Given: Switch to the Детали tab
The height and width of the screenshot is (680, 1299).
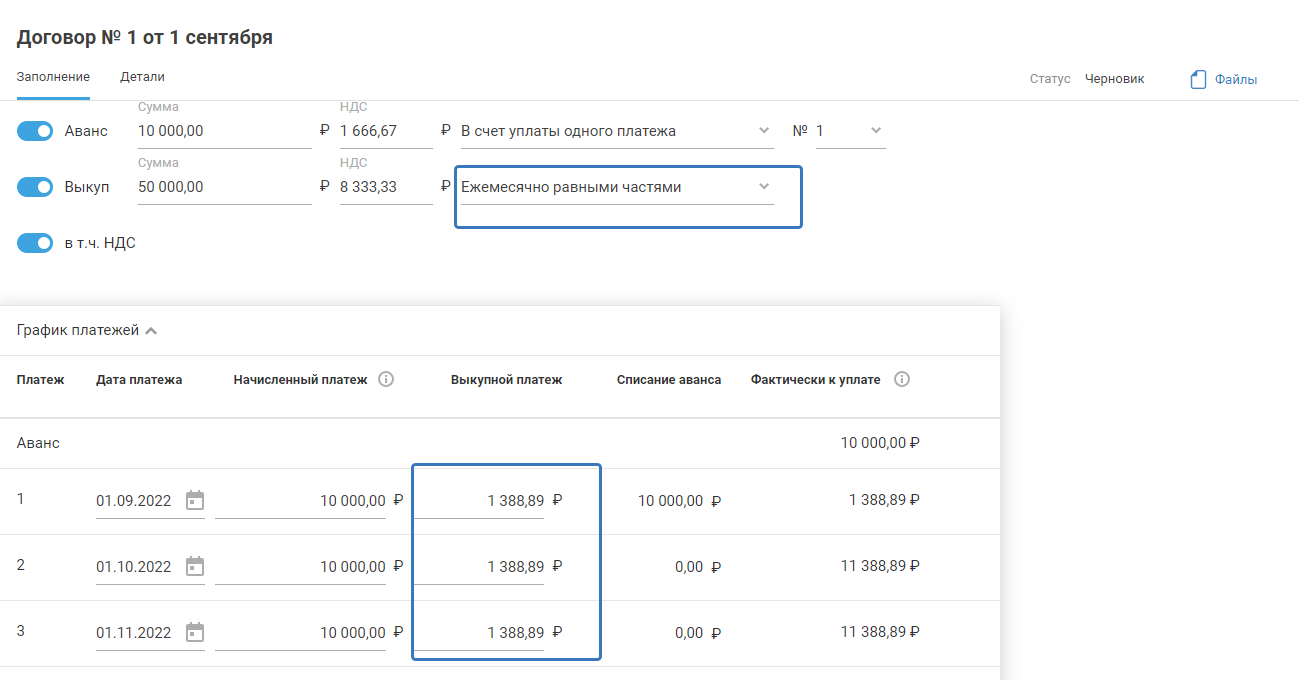Looking at the screenshot, I should pos(142,77).
